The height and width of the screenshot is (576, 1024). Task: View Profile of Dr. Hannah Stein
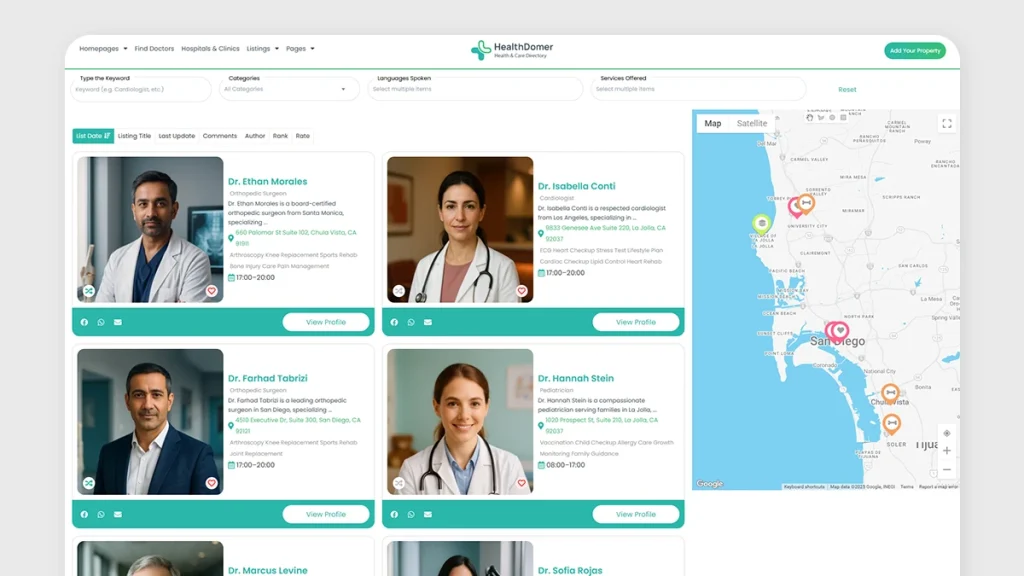pos(635,515)
